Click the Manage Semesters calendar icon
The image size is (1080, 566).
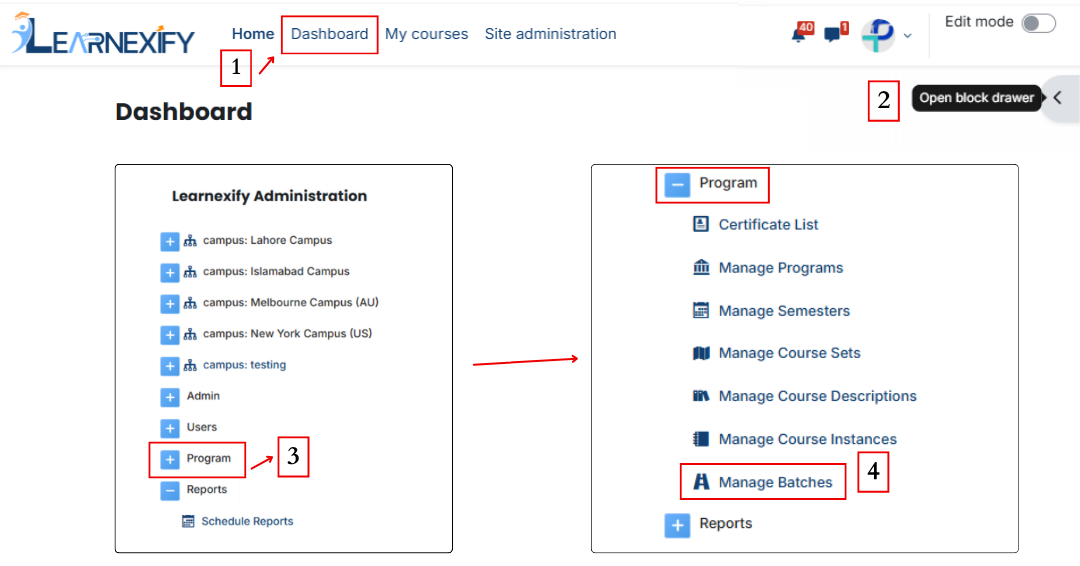[700, 311]
